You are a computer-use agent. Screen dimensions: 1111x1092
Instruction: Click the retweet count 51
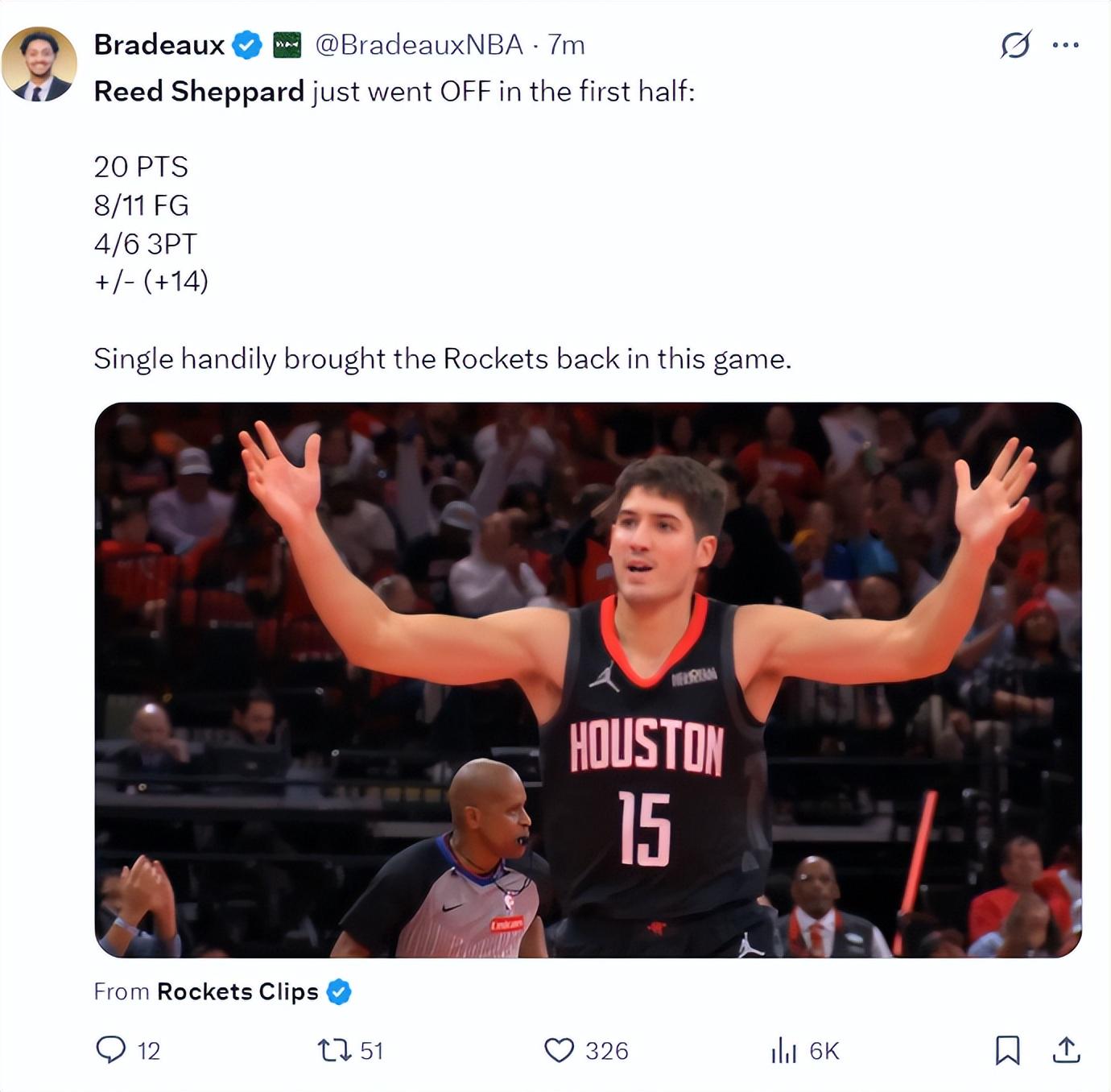(371, 1051)
